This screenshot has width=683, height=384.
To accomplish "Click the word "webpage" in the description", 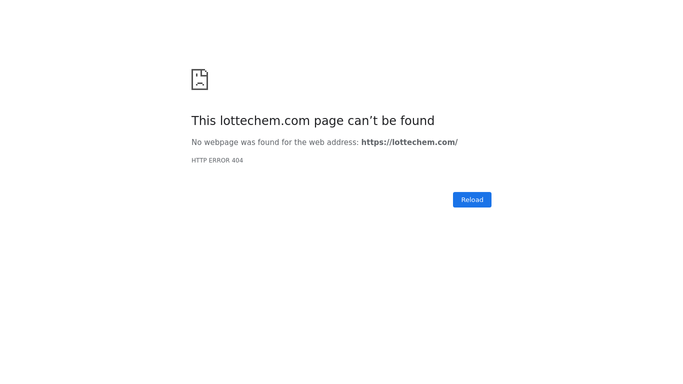I will click(221, 142).
